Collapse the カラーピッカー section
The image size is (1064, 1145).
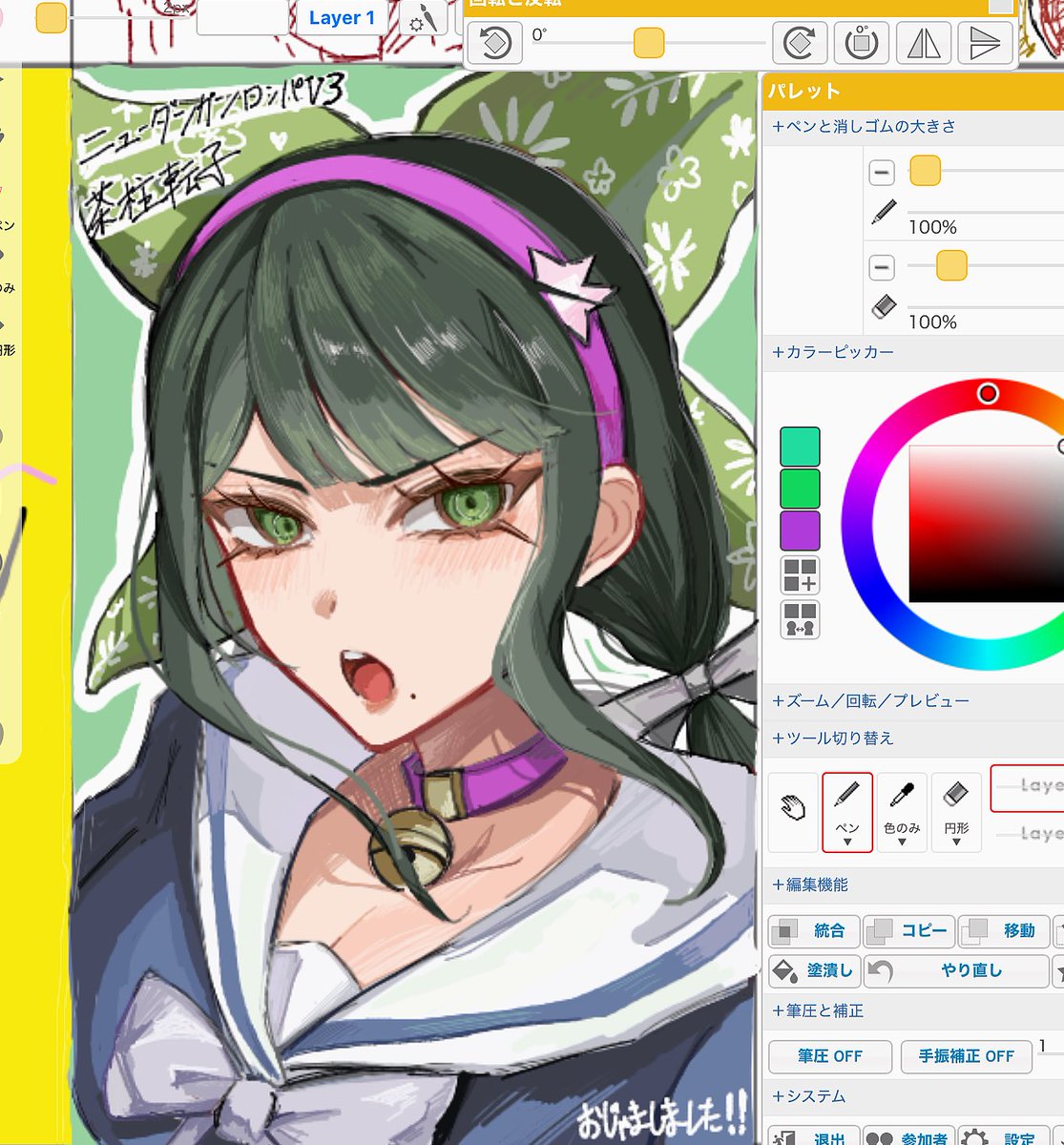point(833,352)
